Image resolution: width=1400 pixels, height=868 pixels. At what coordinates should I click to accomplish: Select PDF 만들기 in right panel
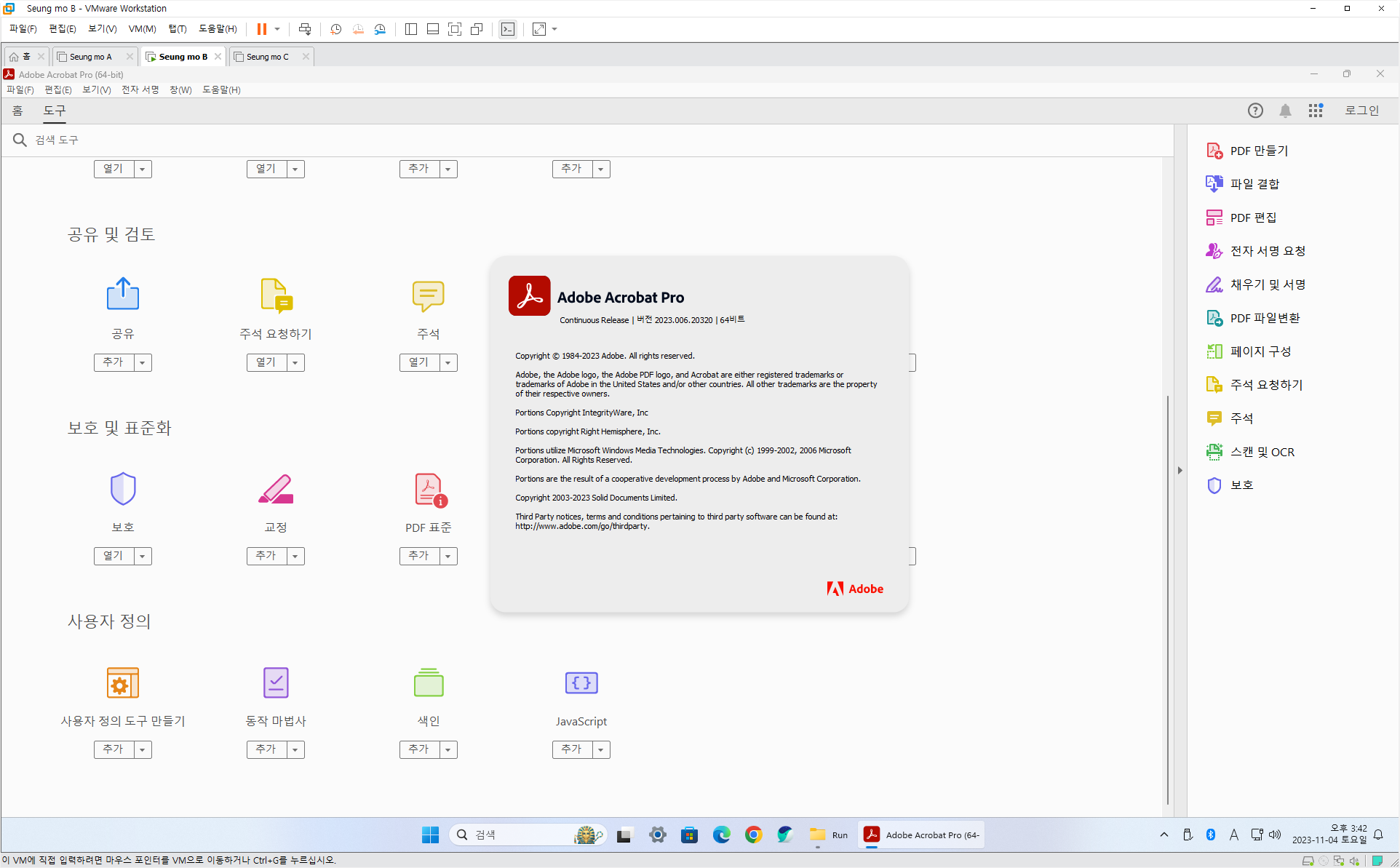pyautogui.click(x=1258, y=151)
